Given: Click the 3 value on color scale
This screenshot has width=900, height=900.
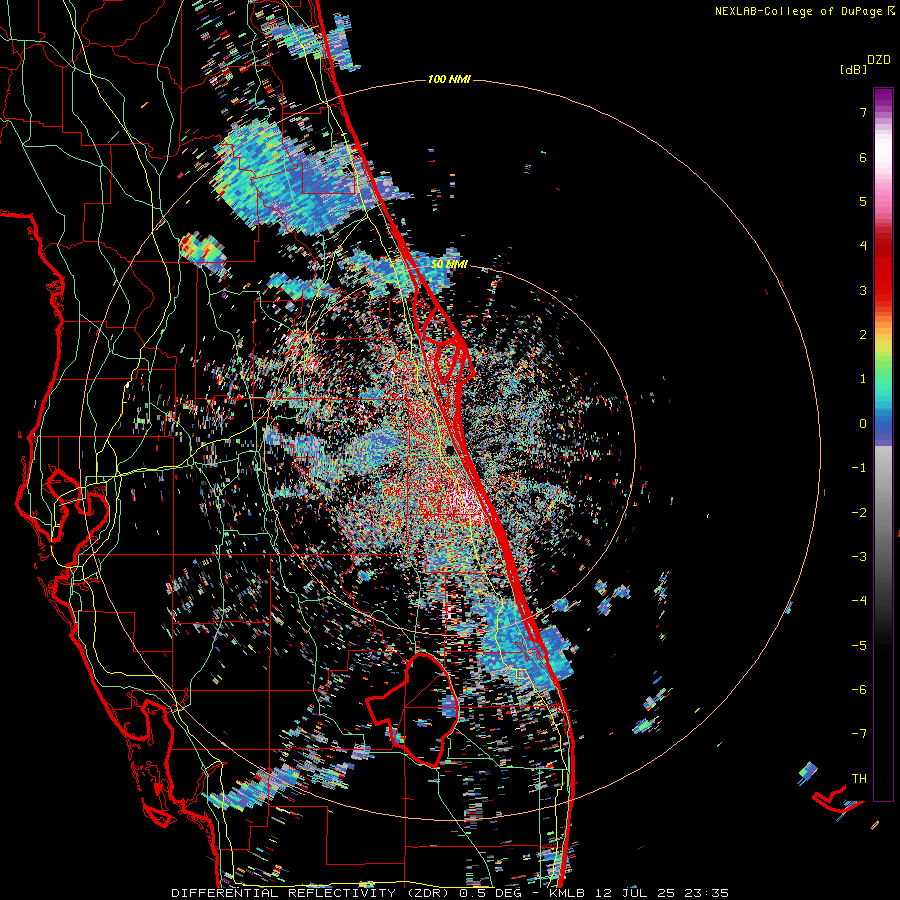Looking at the screenshot, I should (x=863, y=290).
